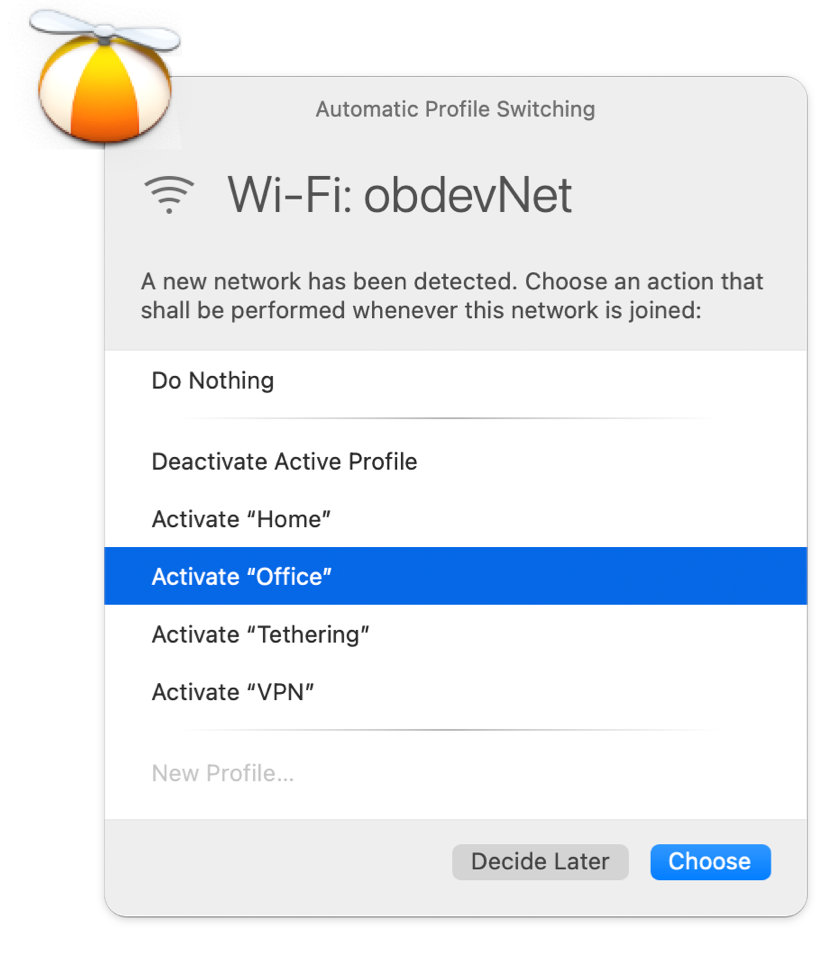
Task: Click empty footer area left of Decide Later
Action: coord(276,863)
